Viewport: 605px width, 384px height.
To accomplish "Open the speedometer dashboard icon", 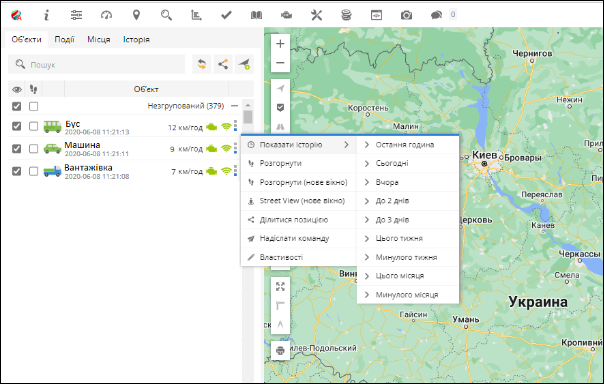I will 106,15.
